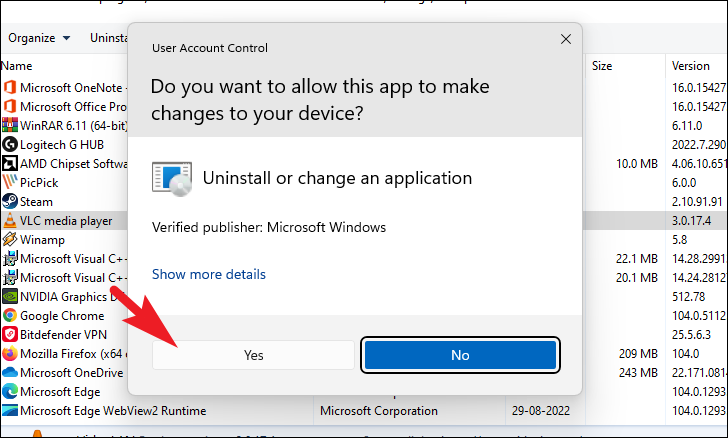Viewport: 728px width, 438px height.
Task: Click the VLC media player cone icon
Action: (10, 221)
